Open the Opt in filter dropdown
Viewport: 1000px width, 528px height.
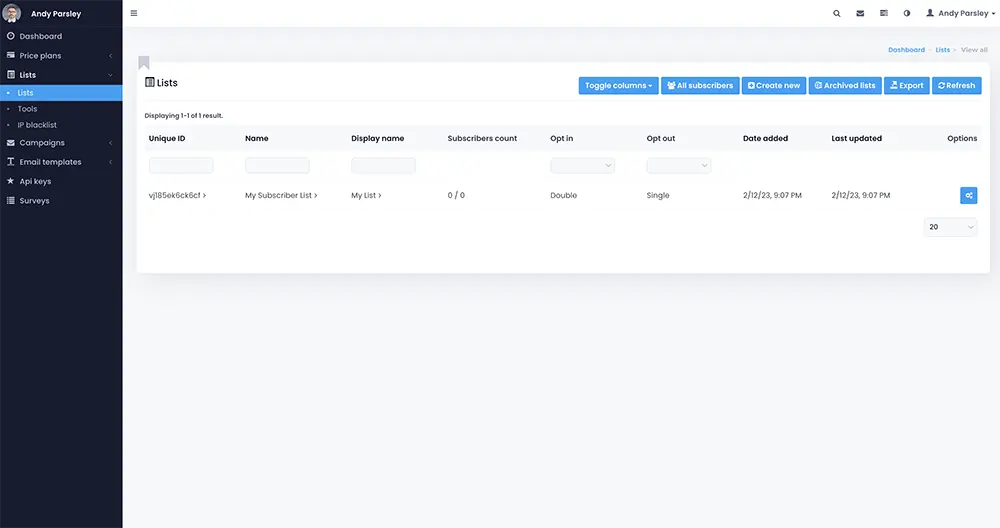(582, 166)
